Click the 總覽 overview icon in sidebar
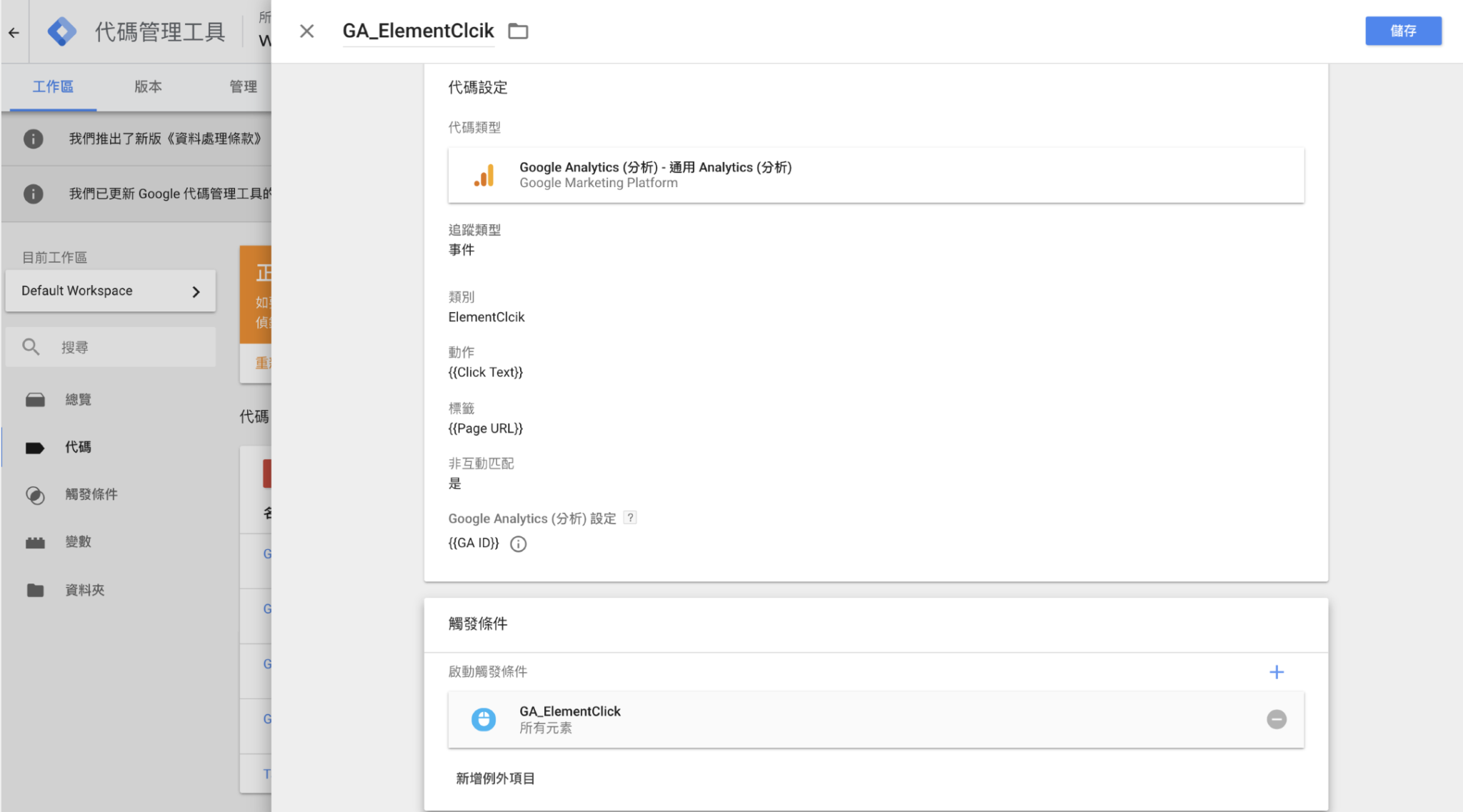 point(35,400)
